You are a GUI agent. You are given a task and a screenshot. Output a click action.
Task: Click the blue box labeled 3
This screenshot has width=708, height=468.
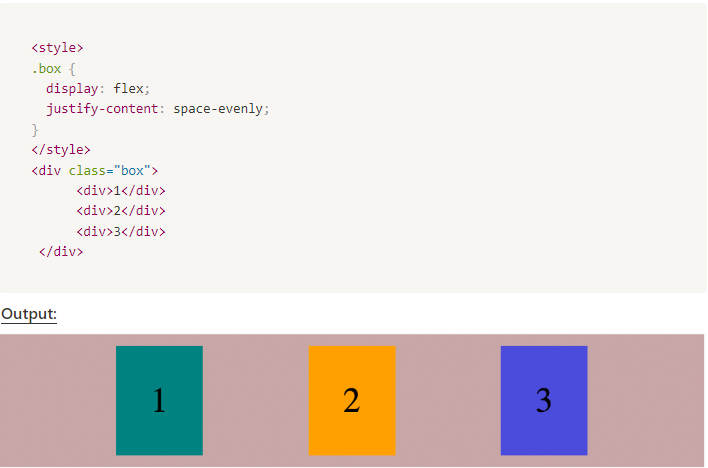[x=544, y=400]
